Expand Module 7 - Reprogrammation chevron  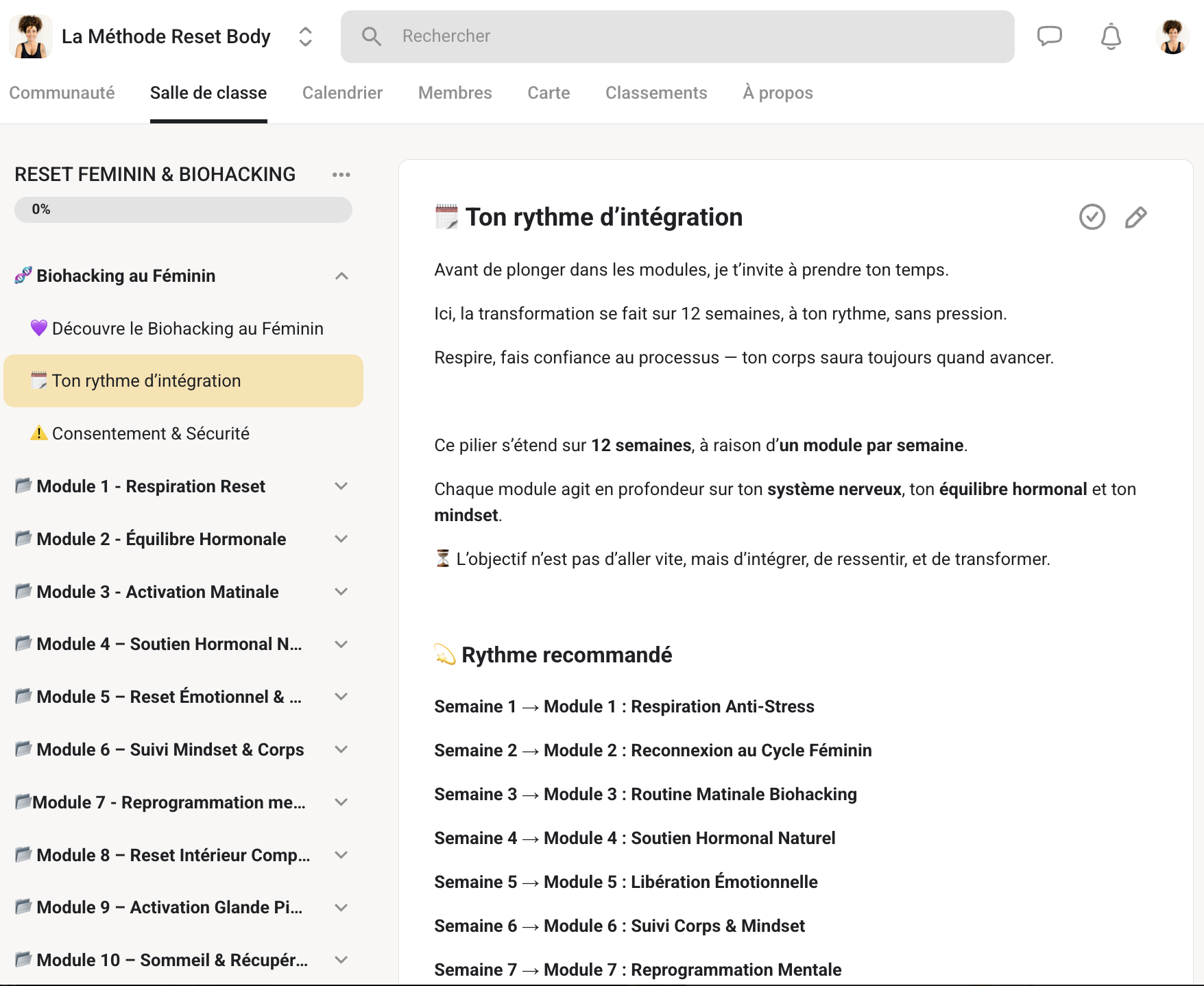[341, 802]
